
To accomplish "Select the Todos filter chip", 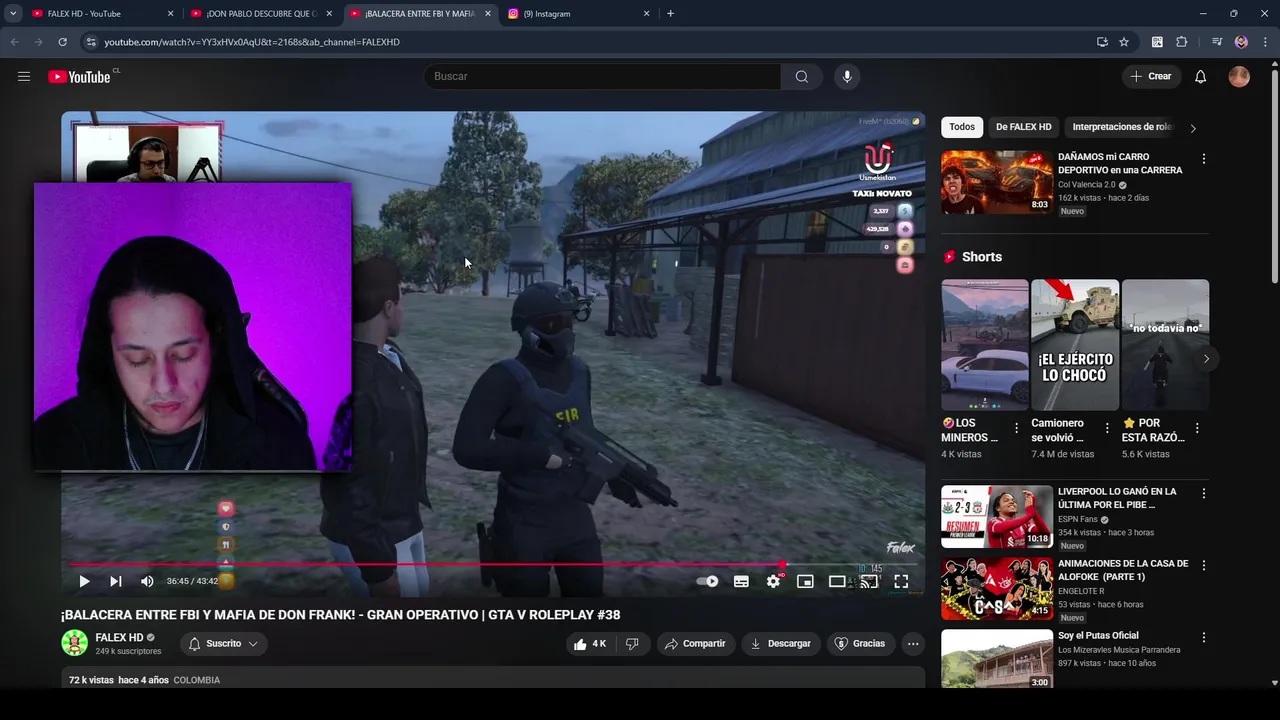I will 962,127.
